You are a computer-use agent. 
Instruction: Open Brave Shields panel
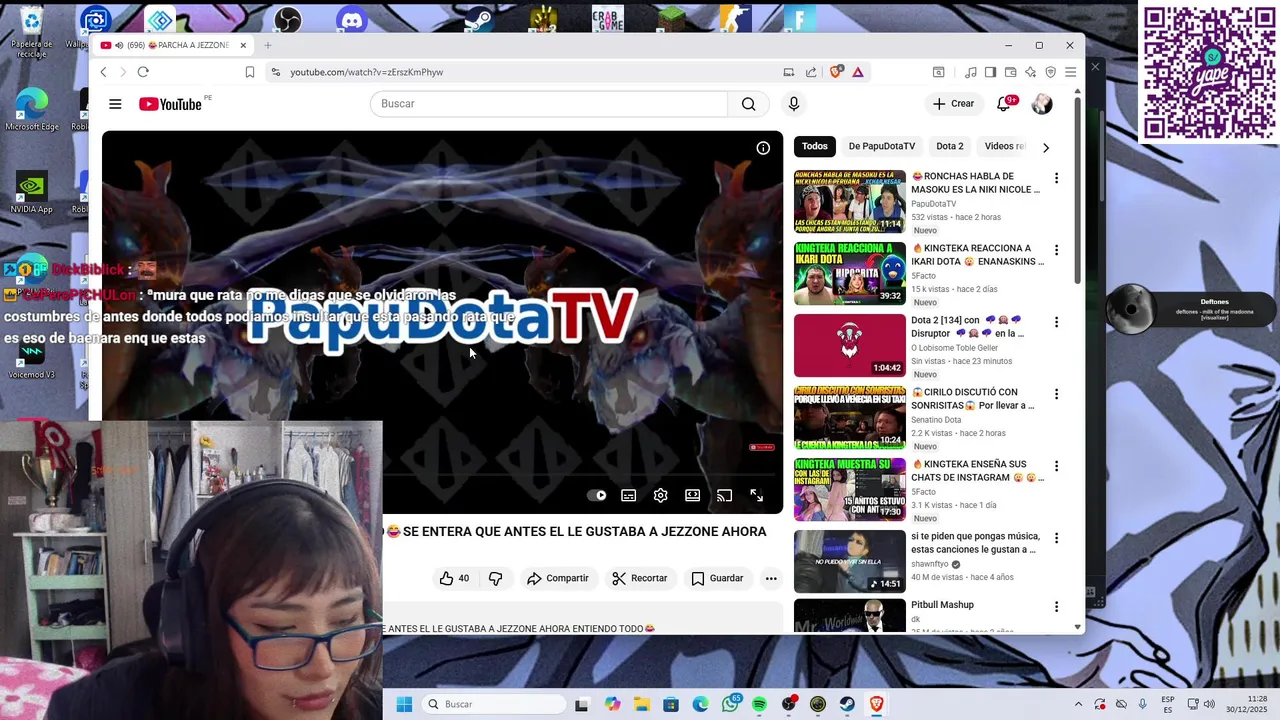[x=837, y=72]
